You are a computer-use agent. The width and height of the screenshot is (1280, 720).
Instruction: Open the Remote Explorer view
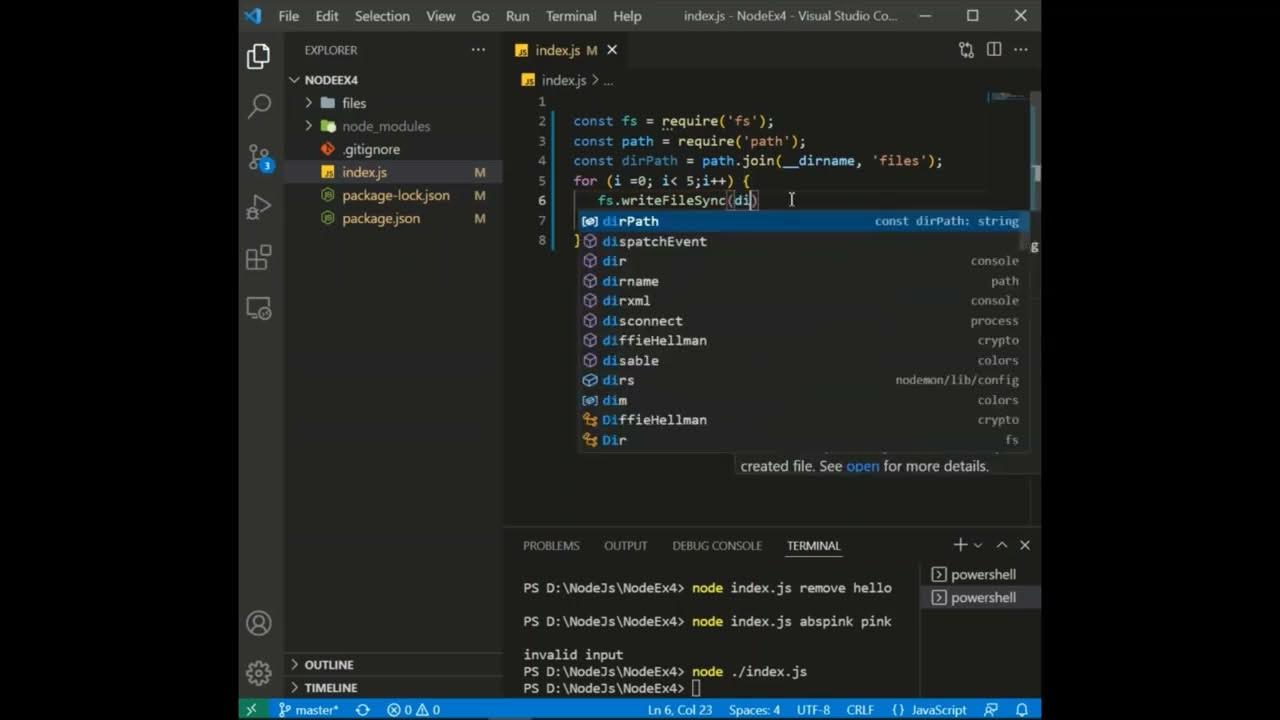coord(259,308)
